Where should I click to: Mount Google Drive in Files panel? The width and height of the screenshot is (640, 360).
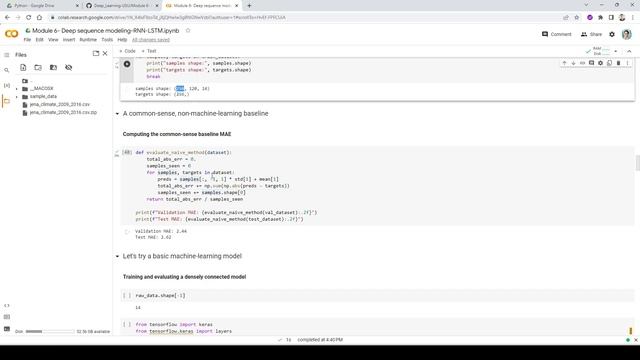click(x=53, y=67)
